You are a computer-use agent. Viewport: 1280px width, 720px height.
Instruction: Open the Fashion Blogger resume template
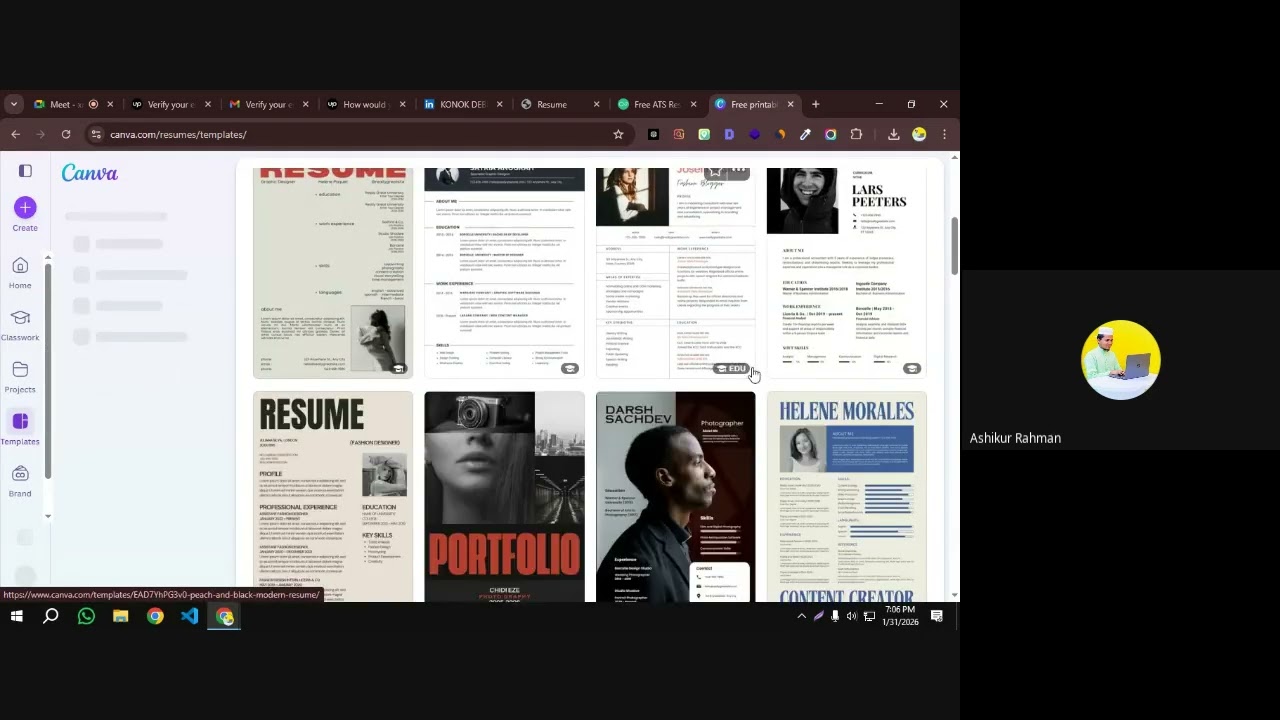[x=676, y=273]
